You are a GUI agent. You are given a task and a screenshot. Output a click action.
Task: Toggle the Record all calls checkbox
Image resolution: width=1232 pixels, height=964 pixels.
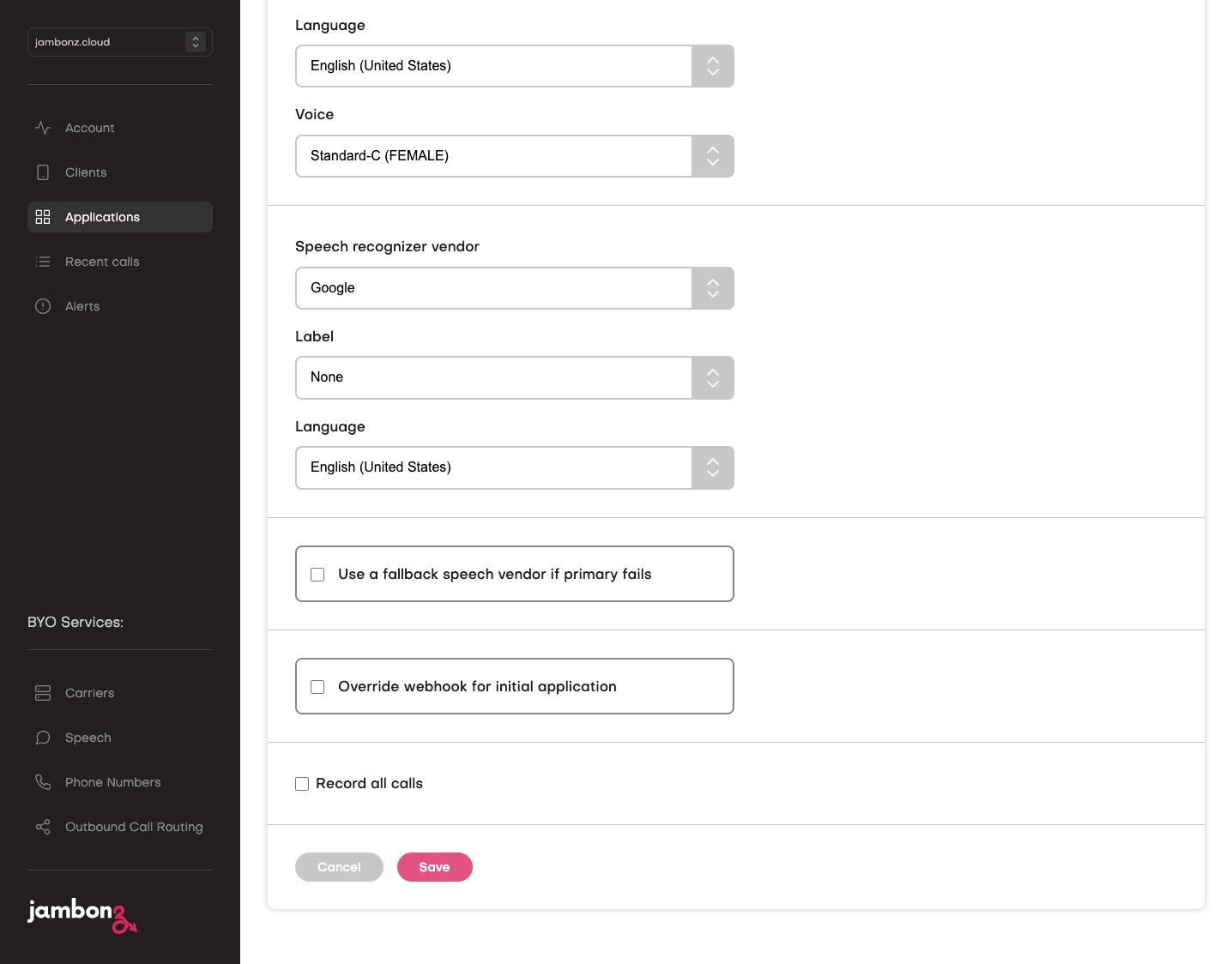302,784
